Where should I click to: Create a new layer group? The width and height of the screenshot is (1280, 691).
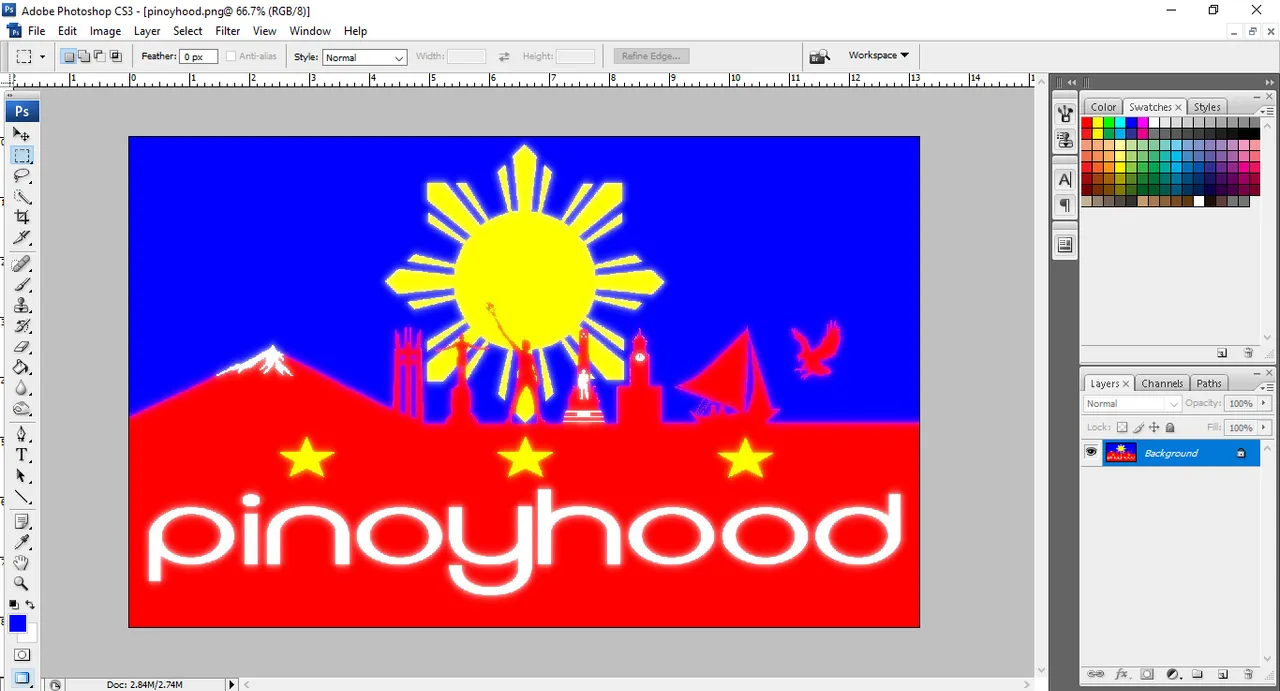tap(1197, 674)
